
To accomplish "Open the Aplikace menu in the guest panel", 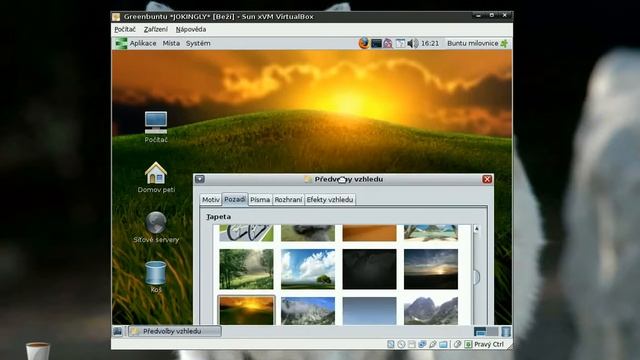I will (x=143, y=43).
